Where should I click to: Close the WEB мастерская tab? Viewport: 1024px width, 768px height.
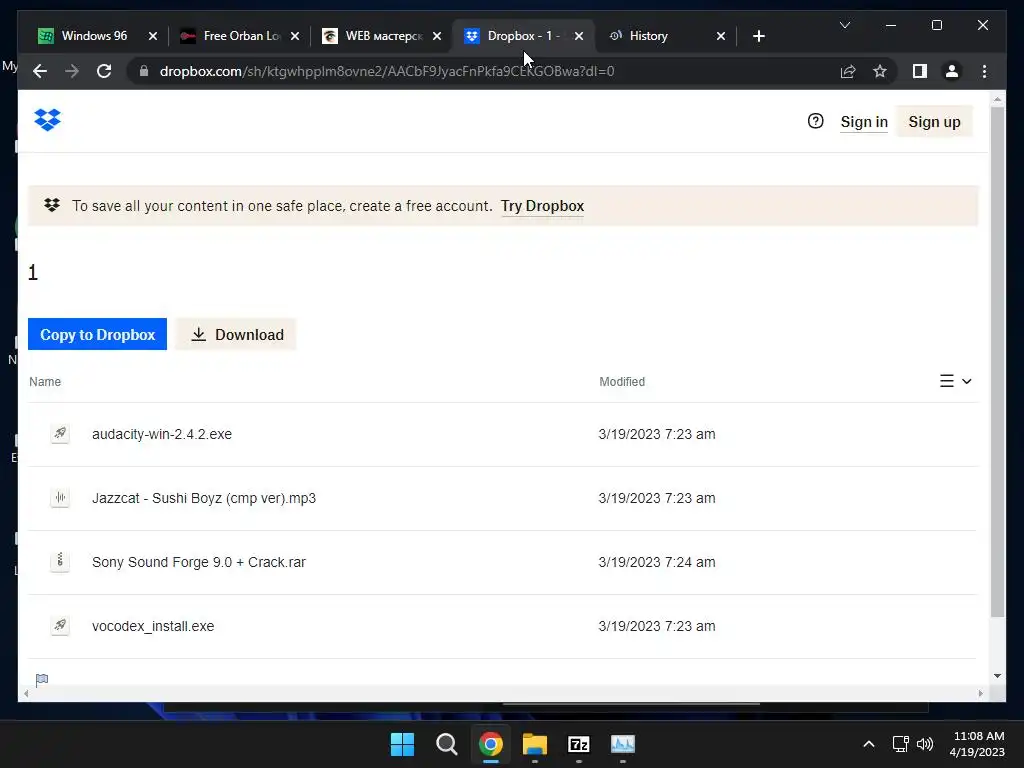[437, 36]
